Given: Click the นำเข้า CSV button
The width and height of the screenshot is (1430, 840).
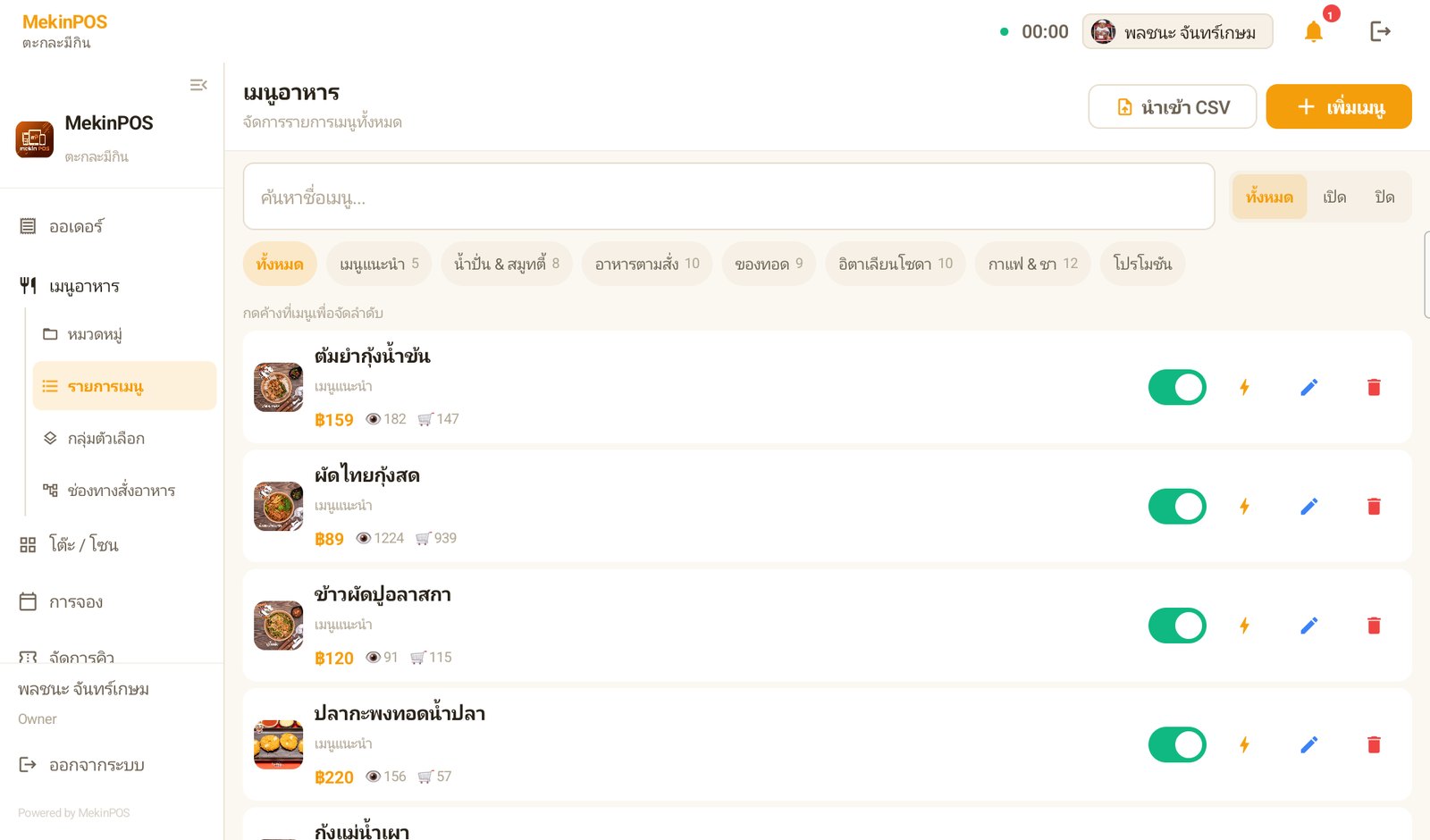Looking at the screenshot, I should coord(1173,106).
